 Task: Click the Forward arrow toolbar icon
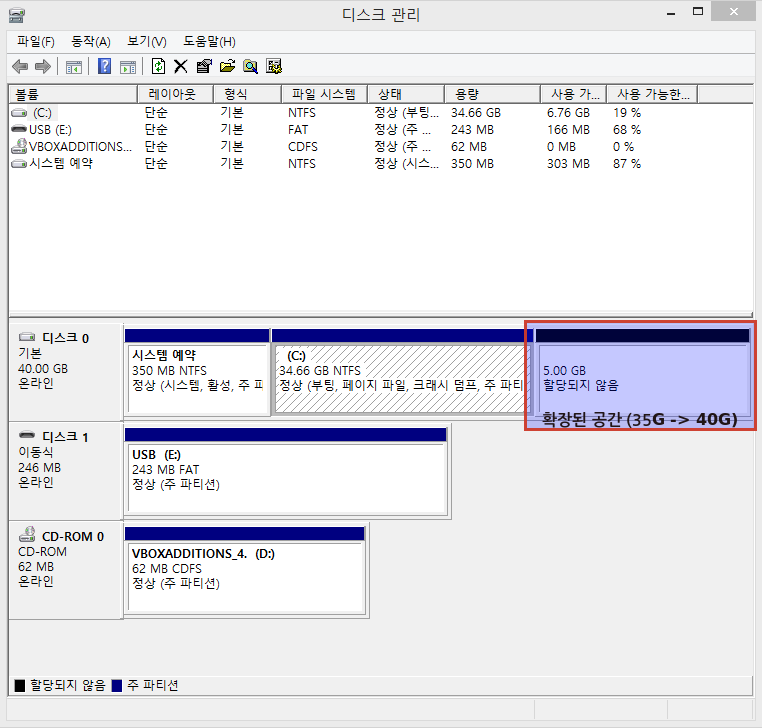[43, 67]
